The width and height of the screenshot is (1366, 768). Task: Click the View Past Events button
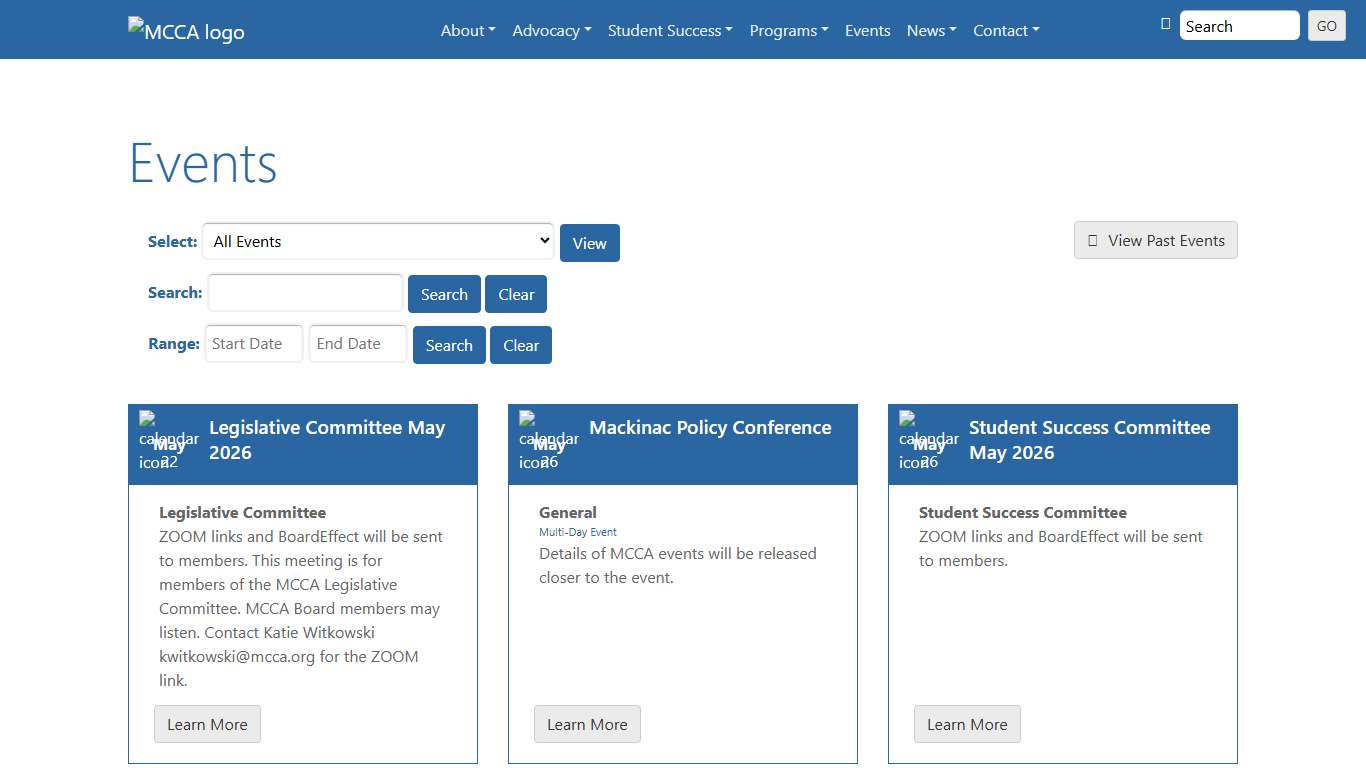click(1155, 240)
